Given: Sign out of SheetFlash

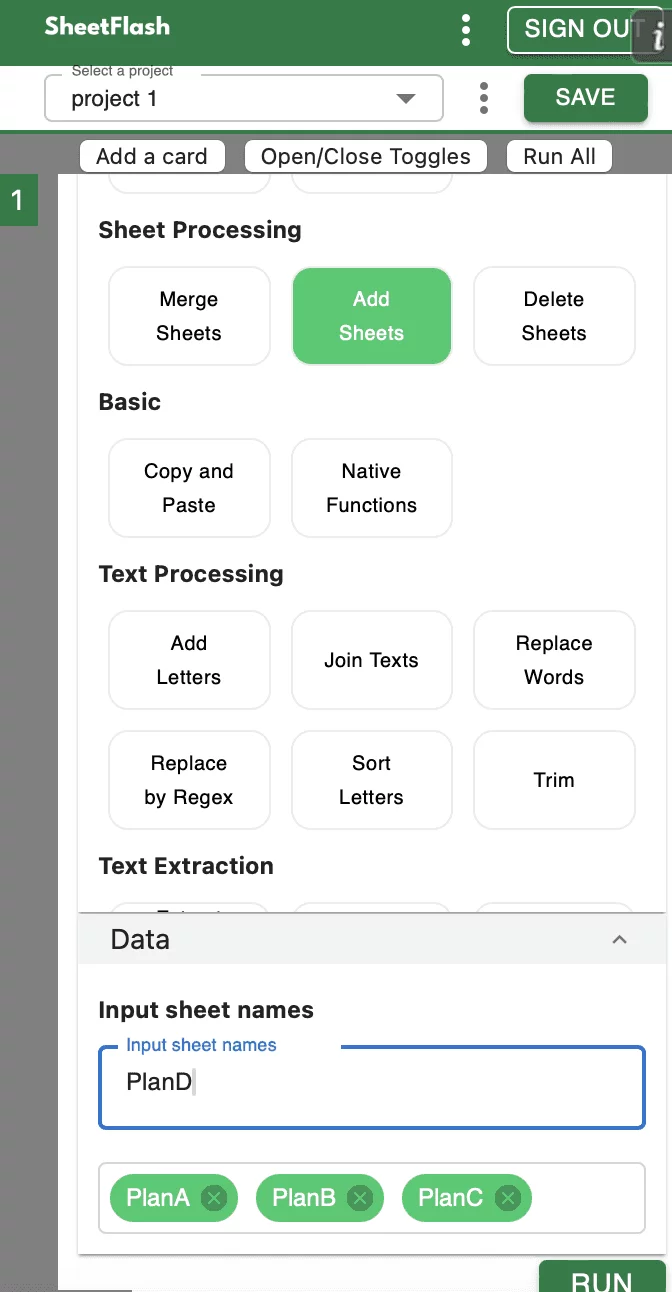Looking at the screenshot, I should [x=575, y=29].
